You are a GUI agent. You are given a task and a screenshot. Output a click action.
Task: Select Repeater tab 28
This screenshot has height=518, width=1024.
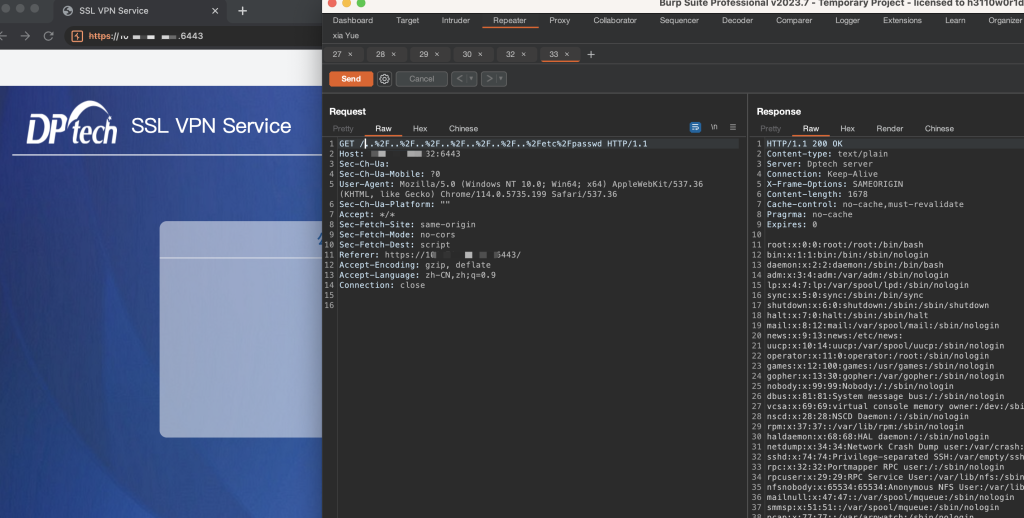pyautogui.click(x=380, y=54)
